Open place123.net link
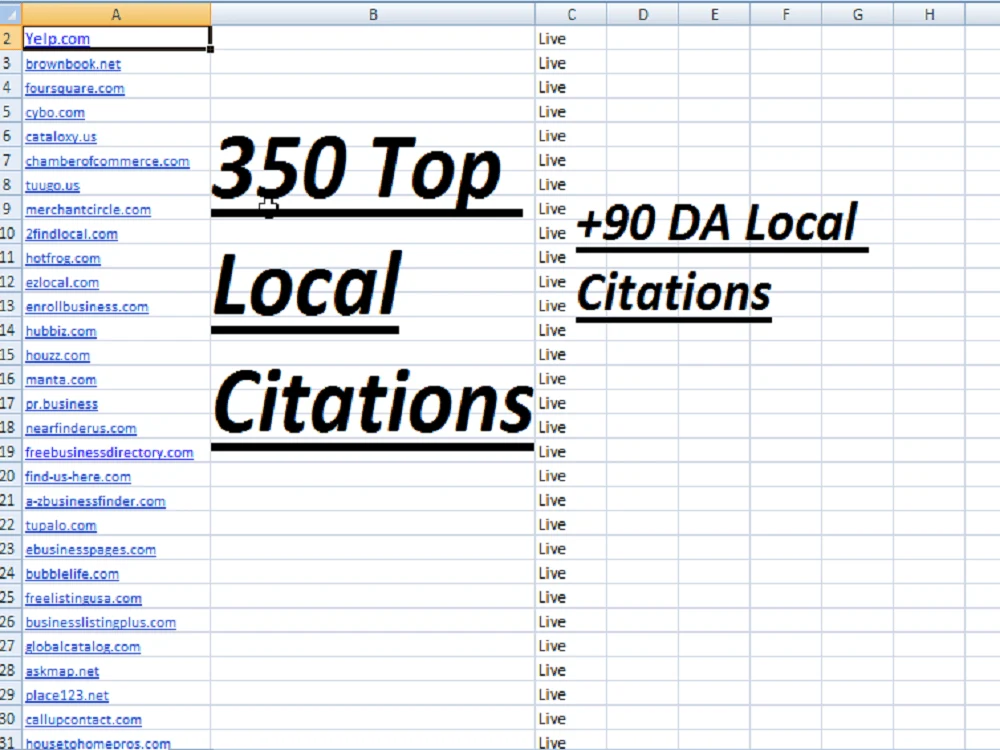The height and width of the screenshot is (750, 1000). click(x=67, y=696)
